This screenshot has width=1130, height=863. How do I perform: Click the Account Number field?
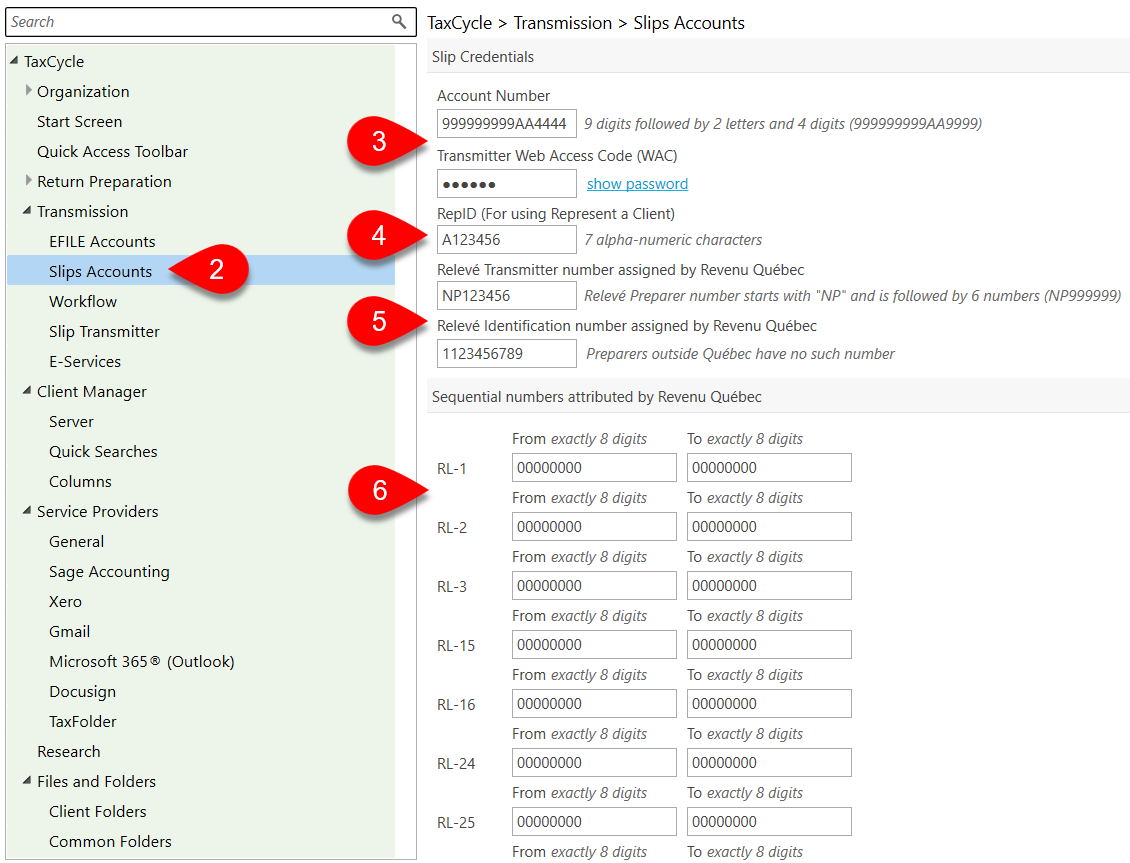pos(507,123)
